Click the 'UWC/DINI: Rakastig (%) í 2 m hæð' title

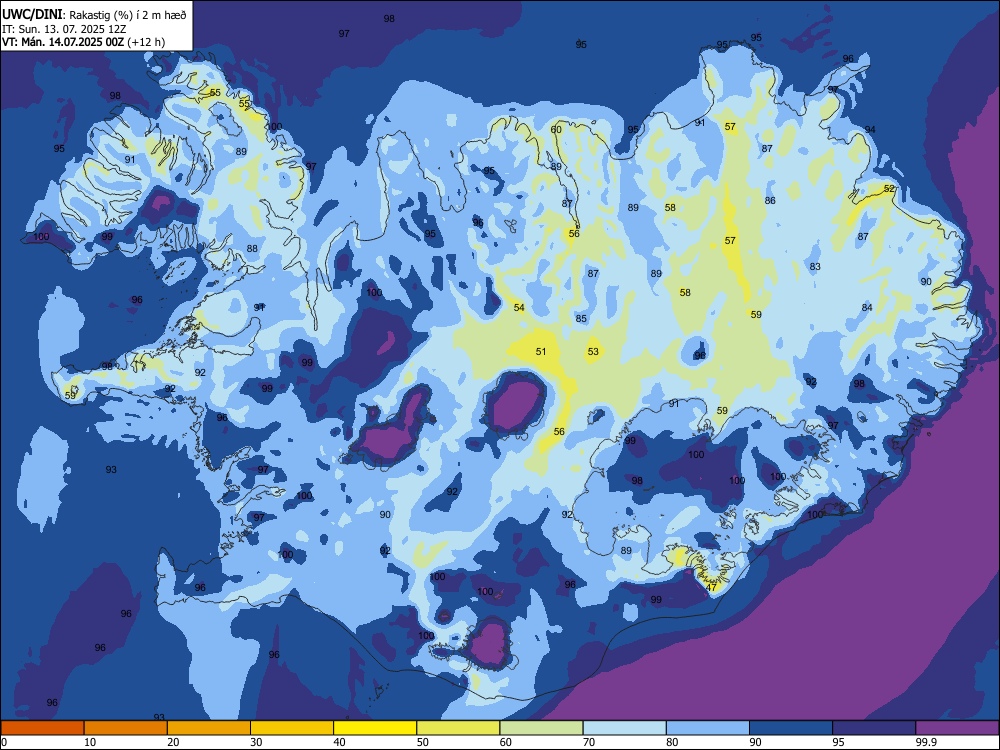[x=94, y=14]
